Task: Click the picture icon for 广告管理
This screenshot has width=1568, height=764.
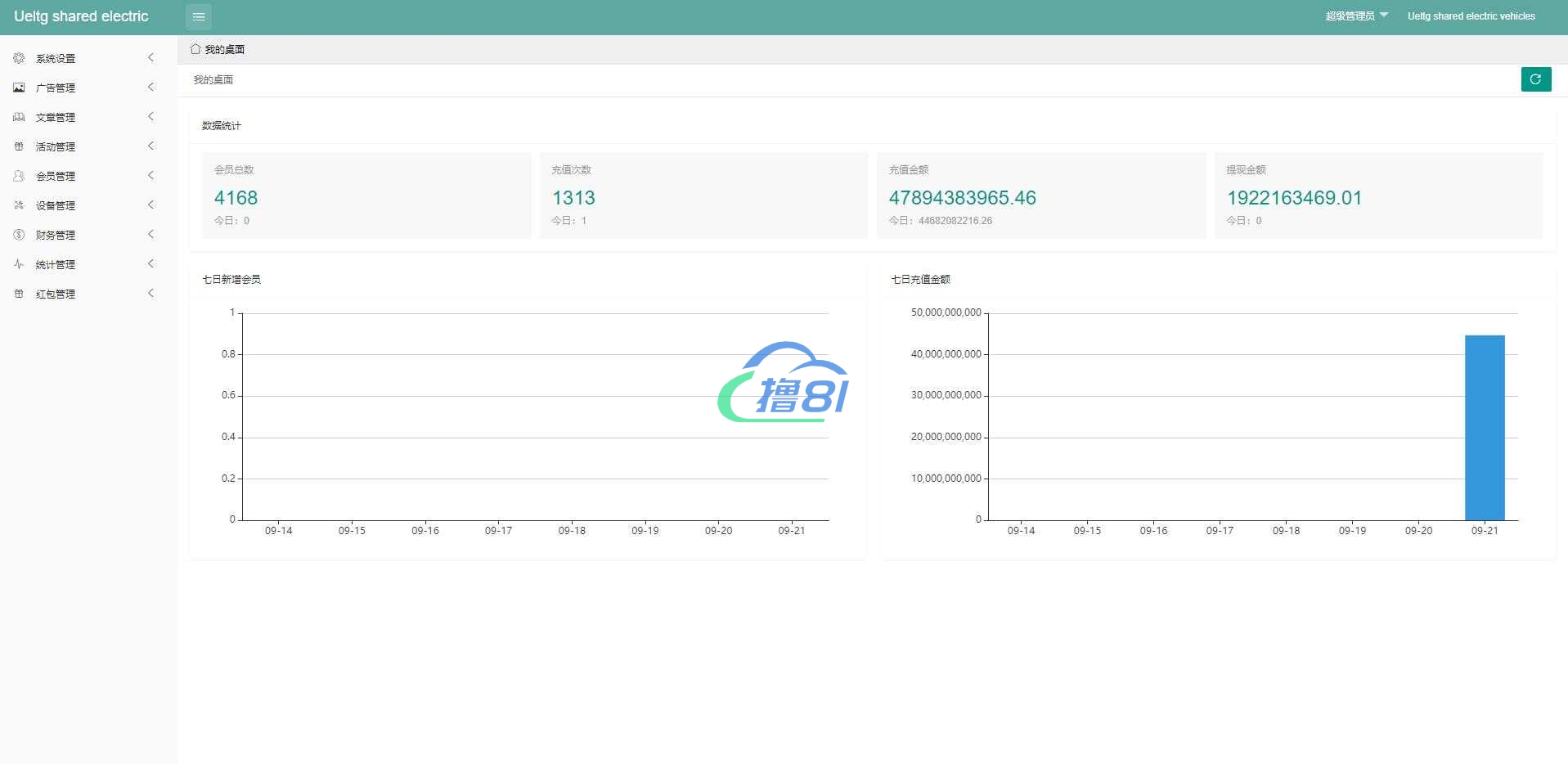Action: [19, 88]
